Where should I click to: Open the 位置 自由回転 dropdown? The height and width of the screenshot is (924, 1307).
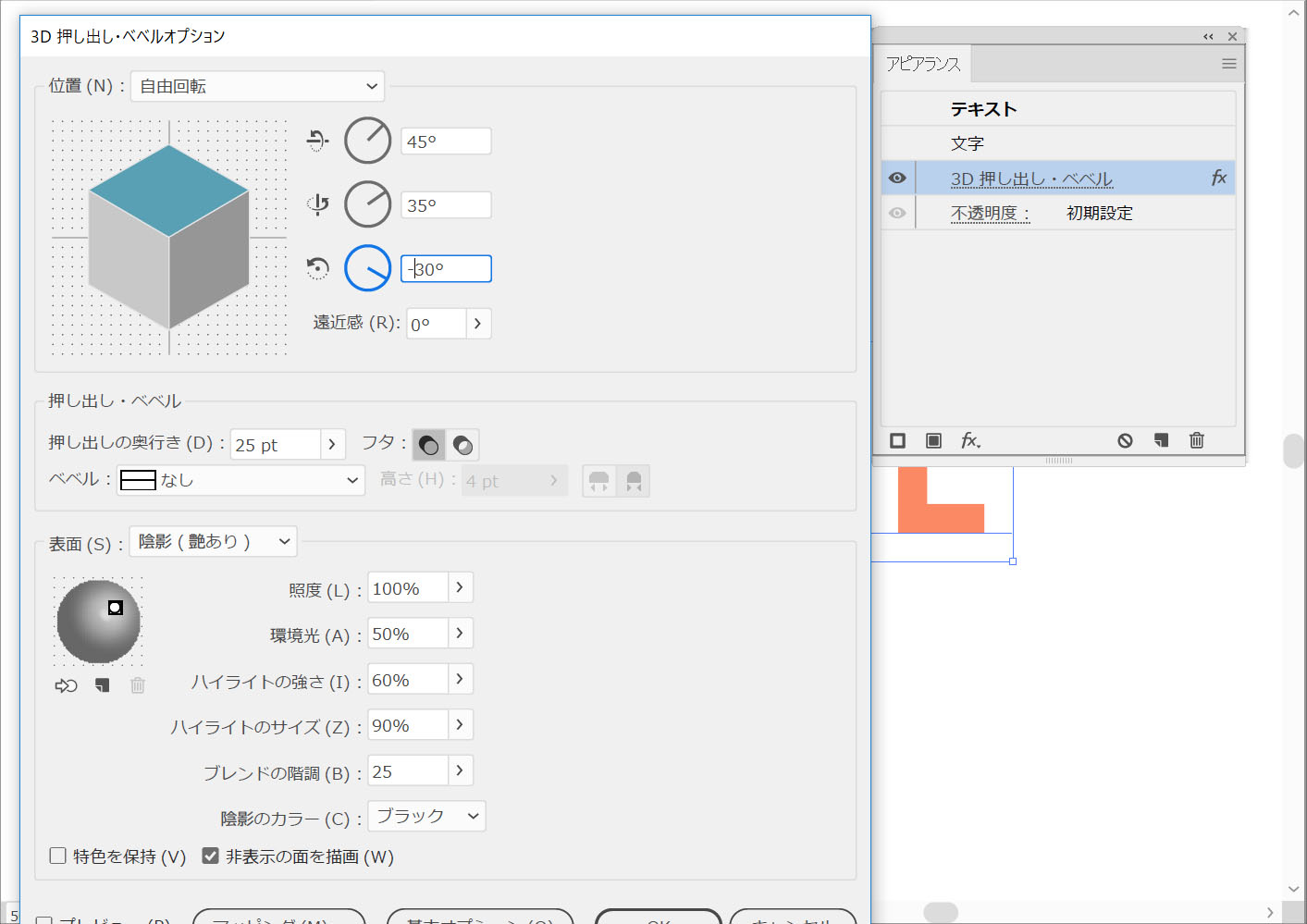click(x=257, y=86)
